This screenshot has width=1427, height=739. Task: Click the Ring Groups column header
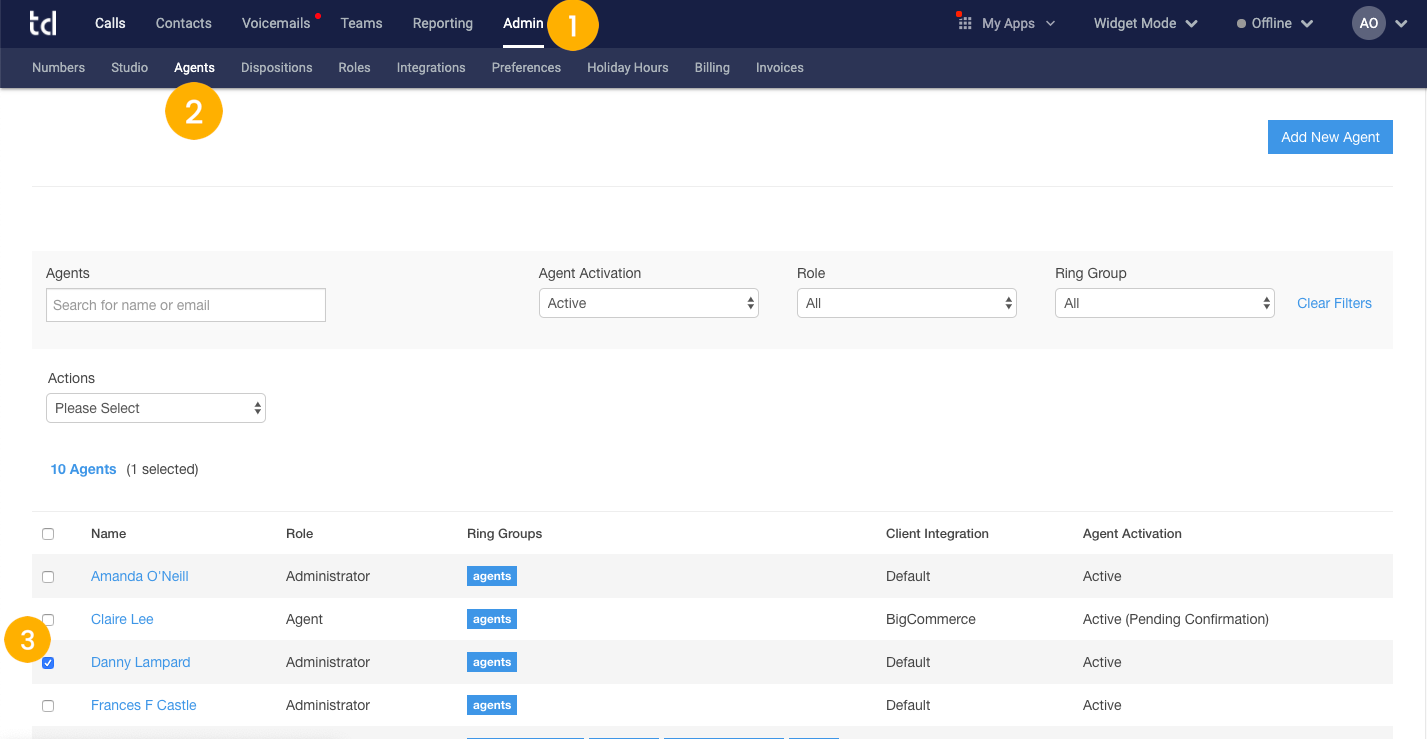tap(504, 533)
